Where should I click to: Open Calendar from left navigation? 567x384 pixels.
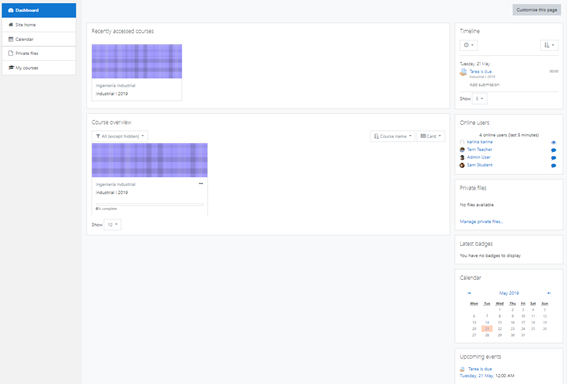pyautogui.click(x=39, y=39)
